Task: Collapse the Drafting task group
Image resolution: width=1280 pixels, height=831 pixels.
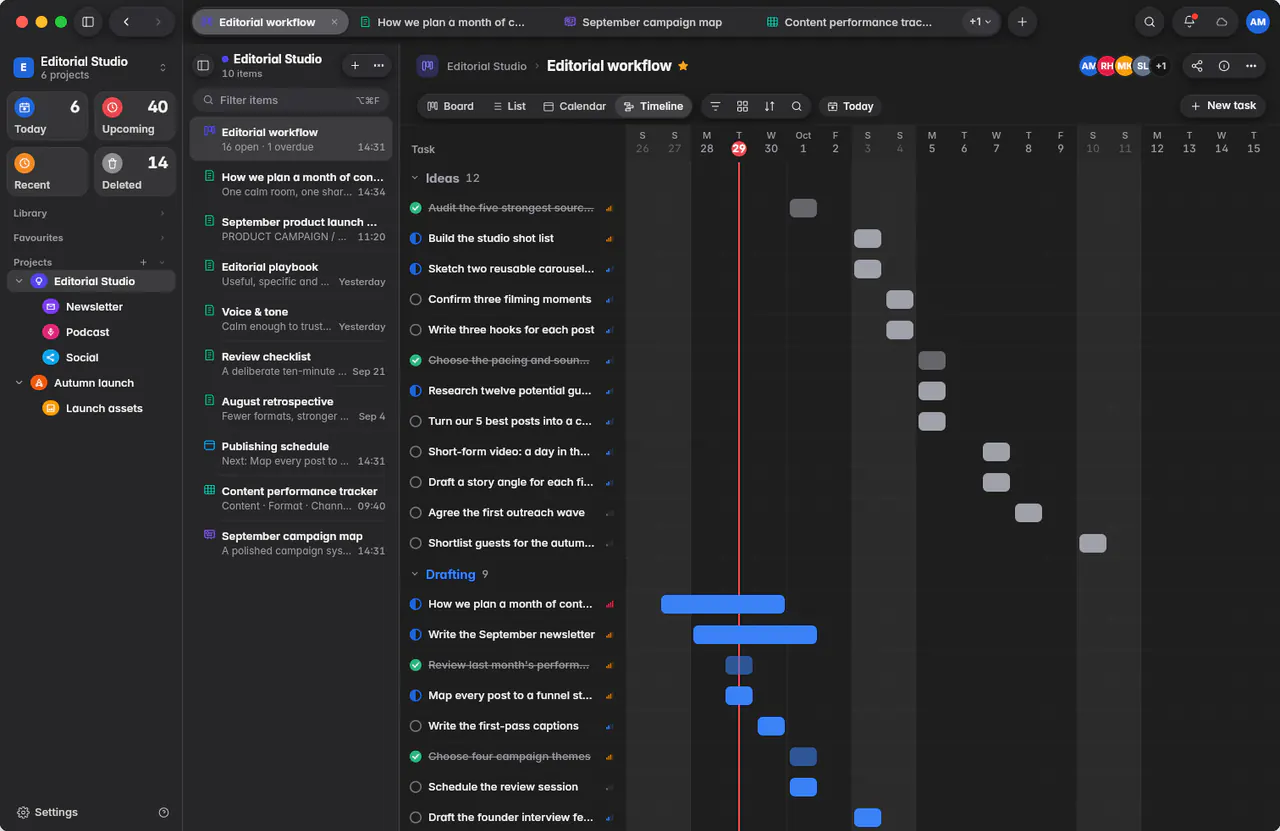Action: [415, 574]
